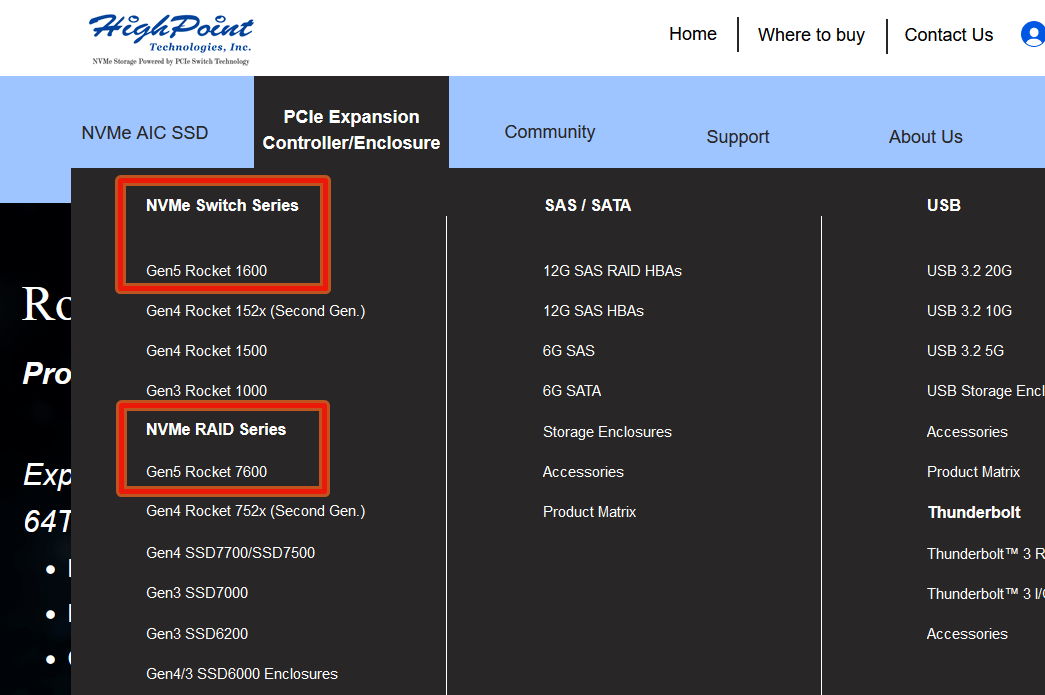Select Gen4 Rocket 1500
This screenshot has height=695, width=1045.
207,350
